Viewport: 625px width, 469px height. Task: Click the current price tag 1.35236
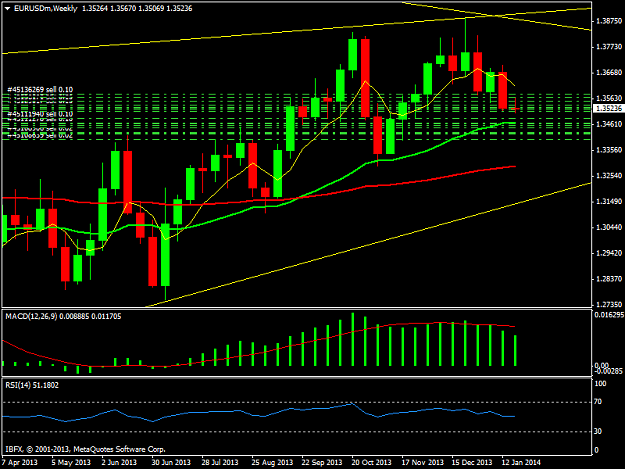coord(608,108)
